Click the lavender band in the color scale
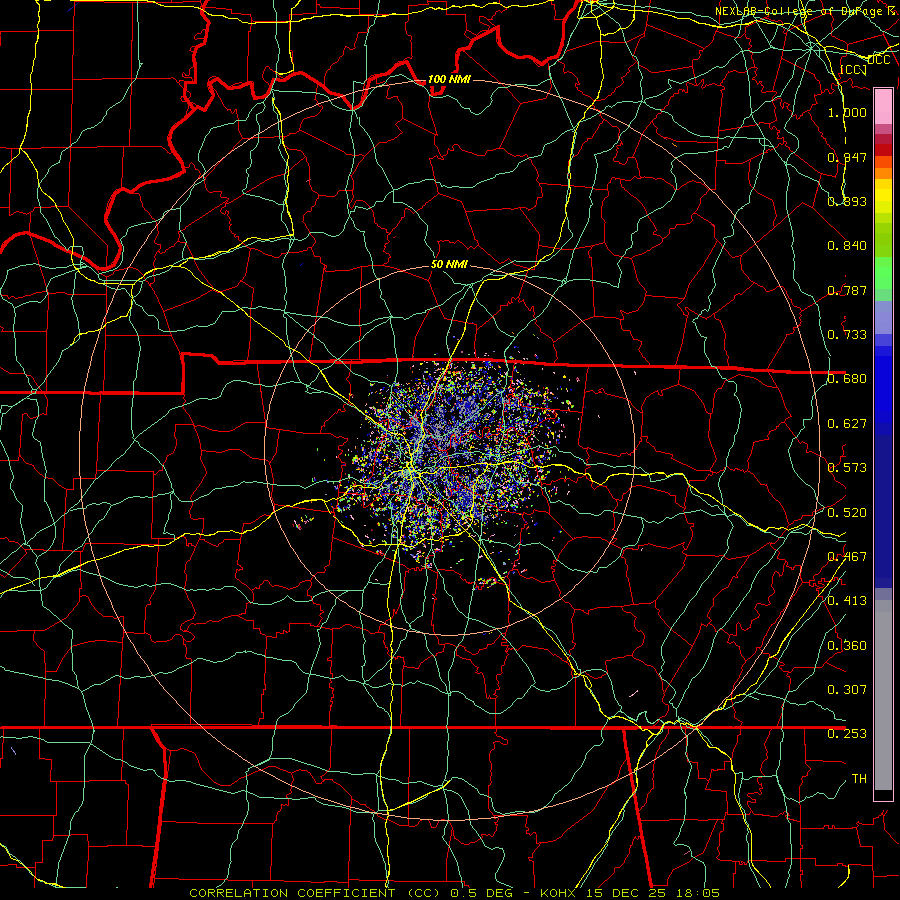 [x=883, y=318]
